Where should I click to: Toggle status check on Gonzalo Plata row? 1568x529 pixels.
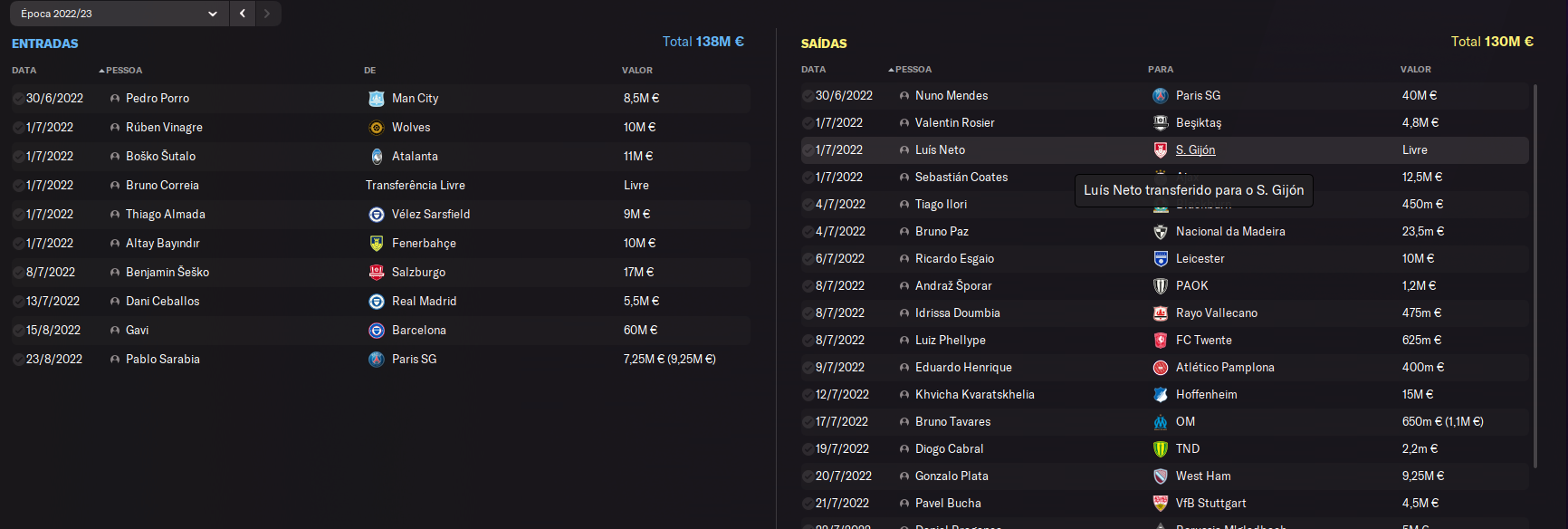(x=808, y=476)
